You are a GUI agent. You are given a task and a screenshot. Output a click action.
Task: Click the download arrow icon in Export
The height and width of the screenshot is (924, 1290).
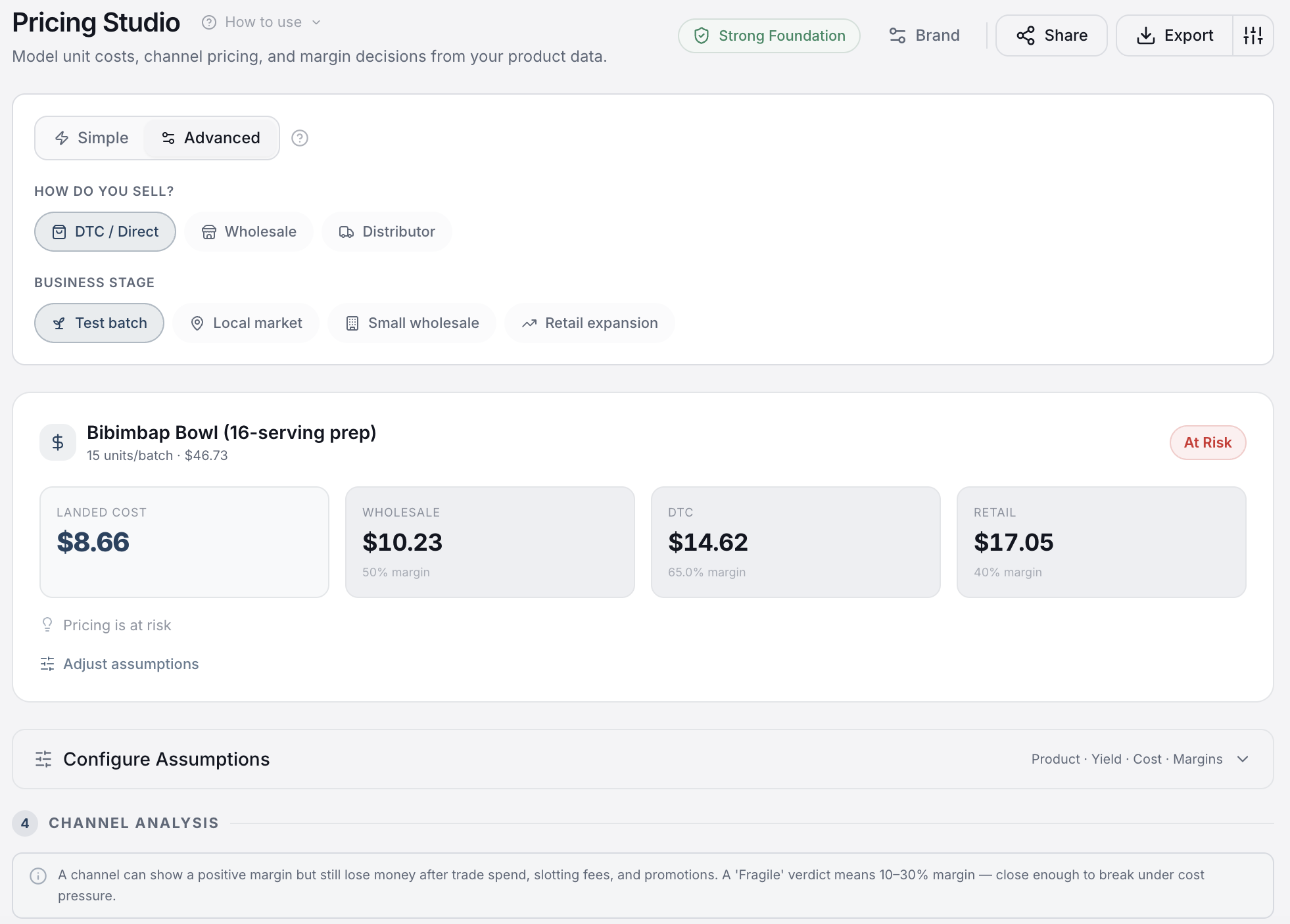pos(1146,35)
